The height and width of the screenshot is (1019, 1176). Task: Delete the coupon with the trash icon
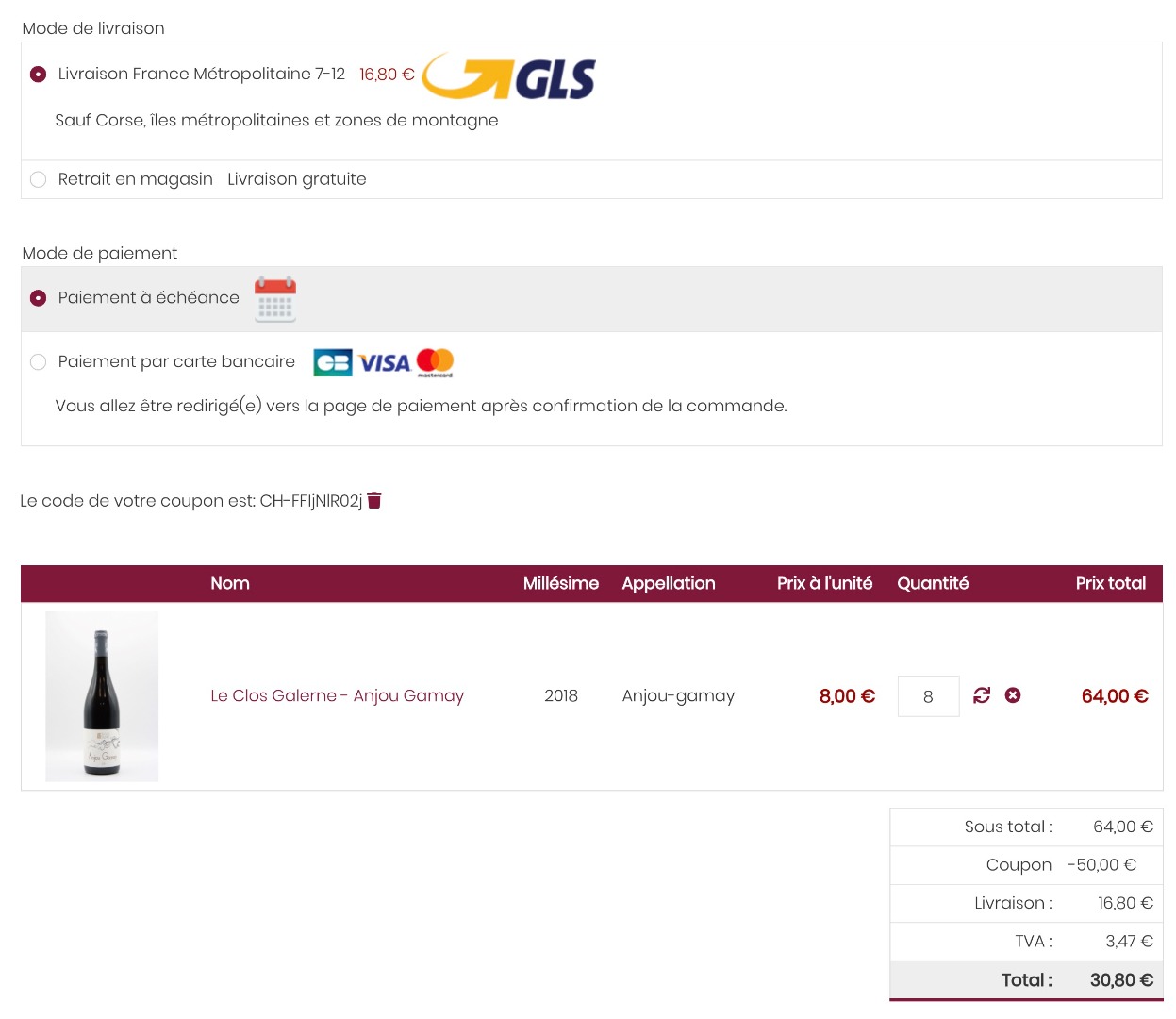pos(374,500)
